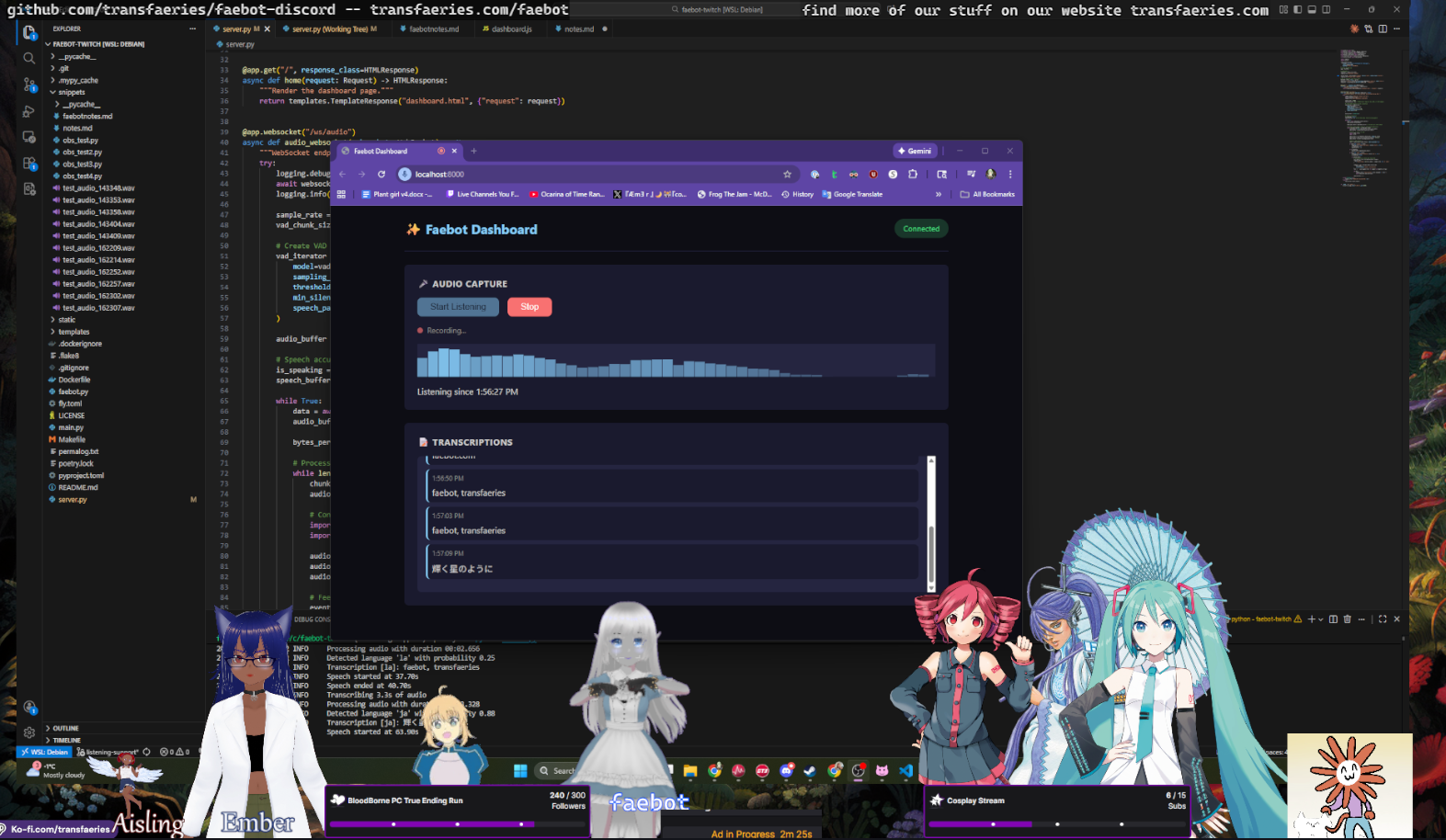Screen dimensions: 1446x840
Task: Open the Chrome three-dot menu
Action: click(x=1010, y=175)
